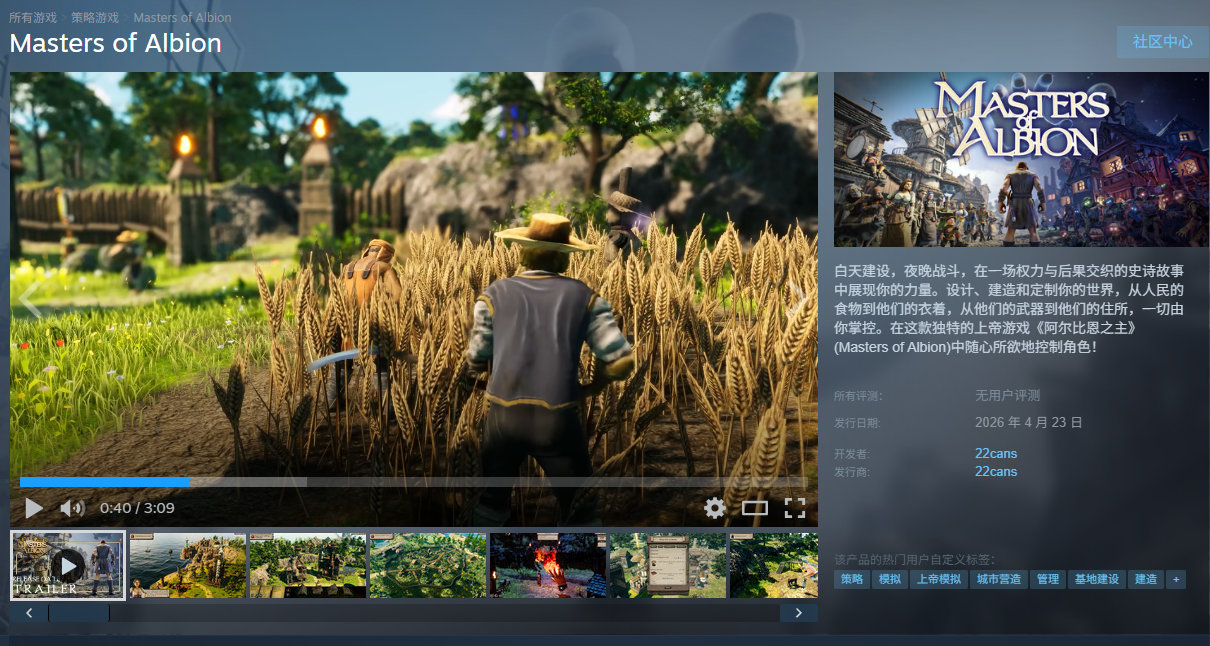Click the play overlay on the TRAILER thumbnail
1210x646 pixels.
[67, 565]
